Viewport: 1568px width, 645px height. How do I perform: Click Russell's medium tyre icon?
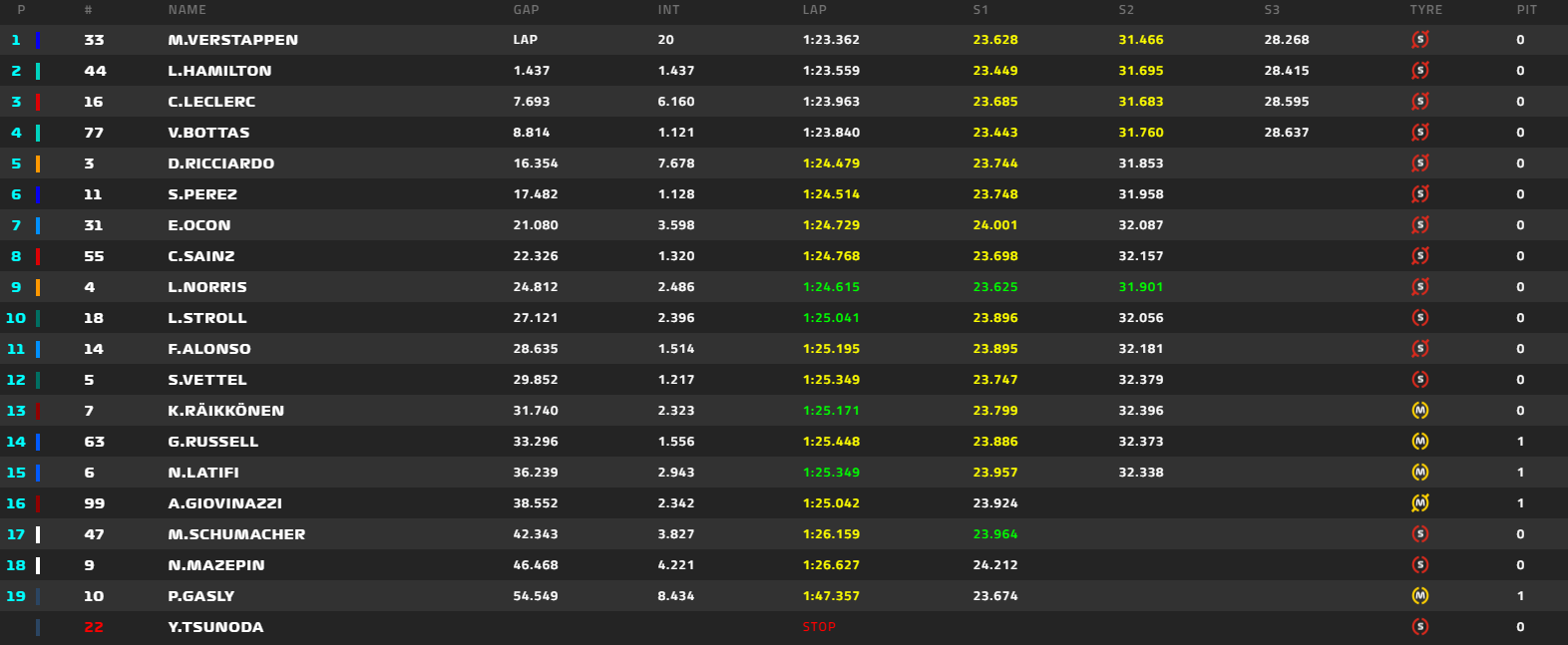(1420, 442)
